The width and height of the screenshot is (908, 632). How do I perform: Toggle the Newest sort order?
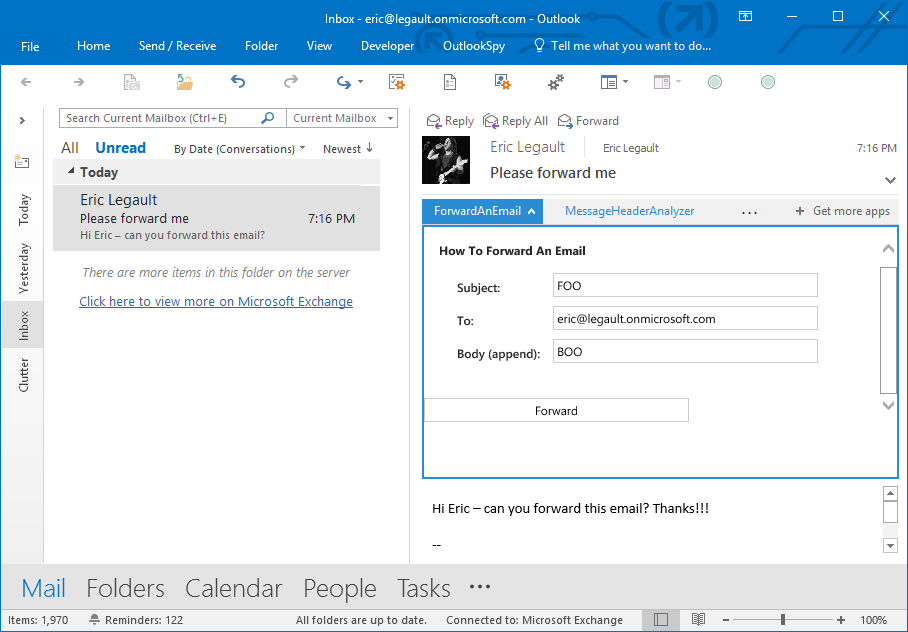[348, 149]
